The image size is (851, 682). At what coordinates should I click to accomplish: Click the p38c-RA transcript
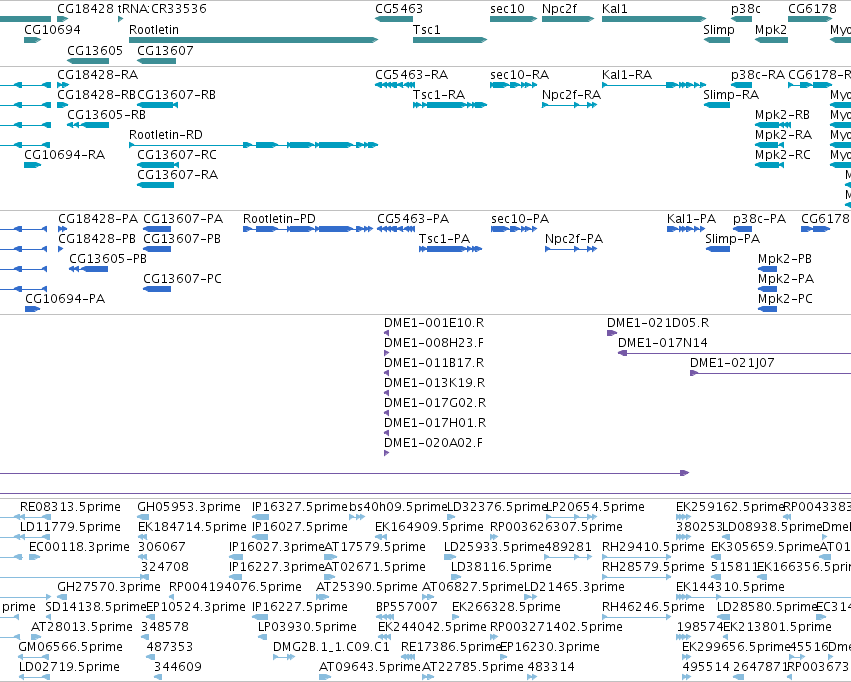coord(741,85)
